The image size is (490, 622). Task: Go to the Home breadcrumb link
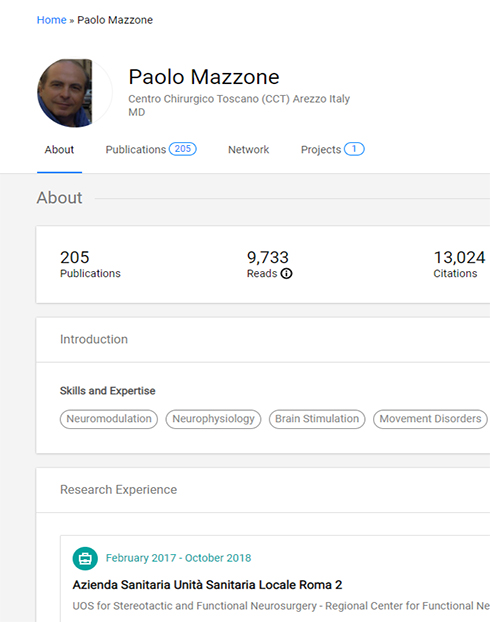pyautogui.click(x=52, y=20)
